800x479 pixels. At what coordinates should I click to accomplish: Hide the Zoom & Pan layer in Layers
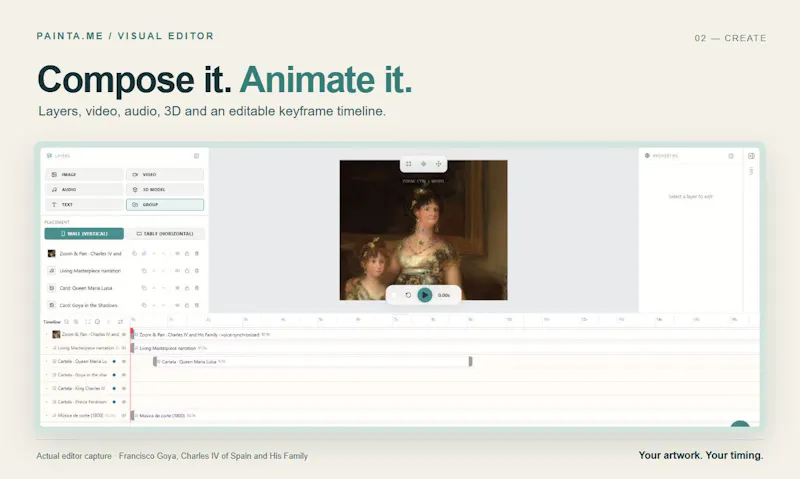177,254
